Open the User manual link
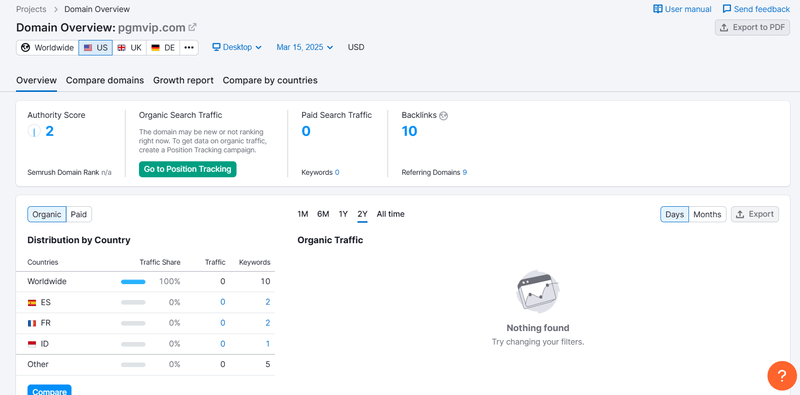This screenshot has height=395, width=800. [x=682, y=9]
